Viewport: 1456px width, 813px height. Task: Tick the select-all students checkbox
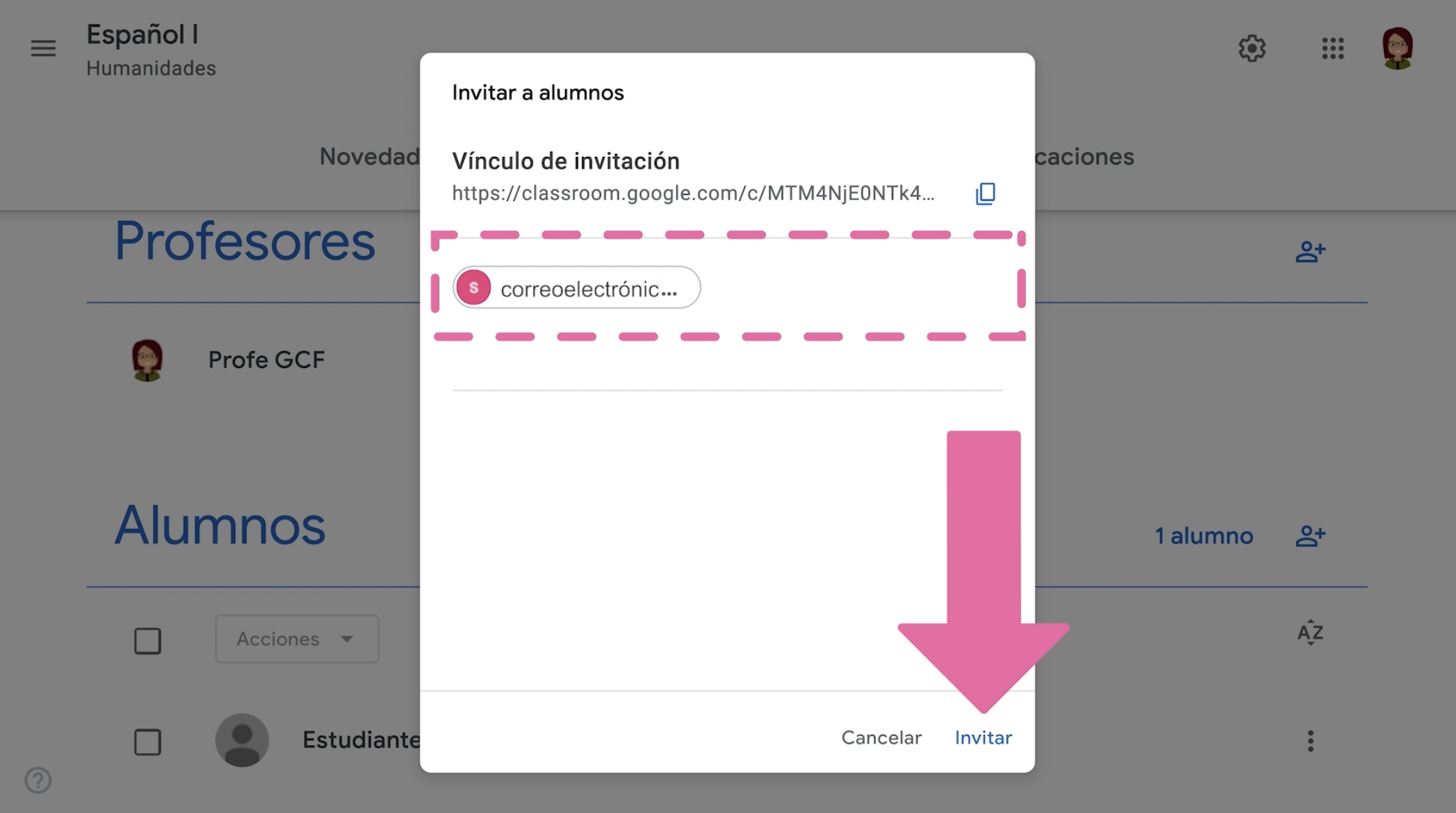[x=147, y=641]
